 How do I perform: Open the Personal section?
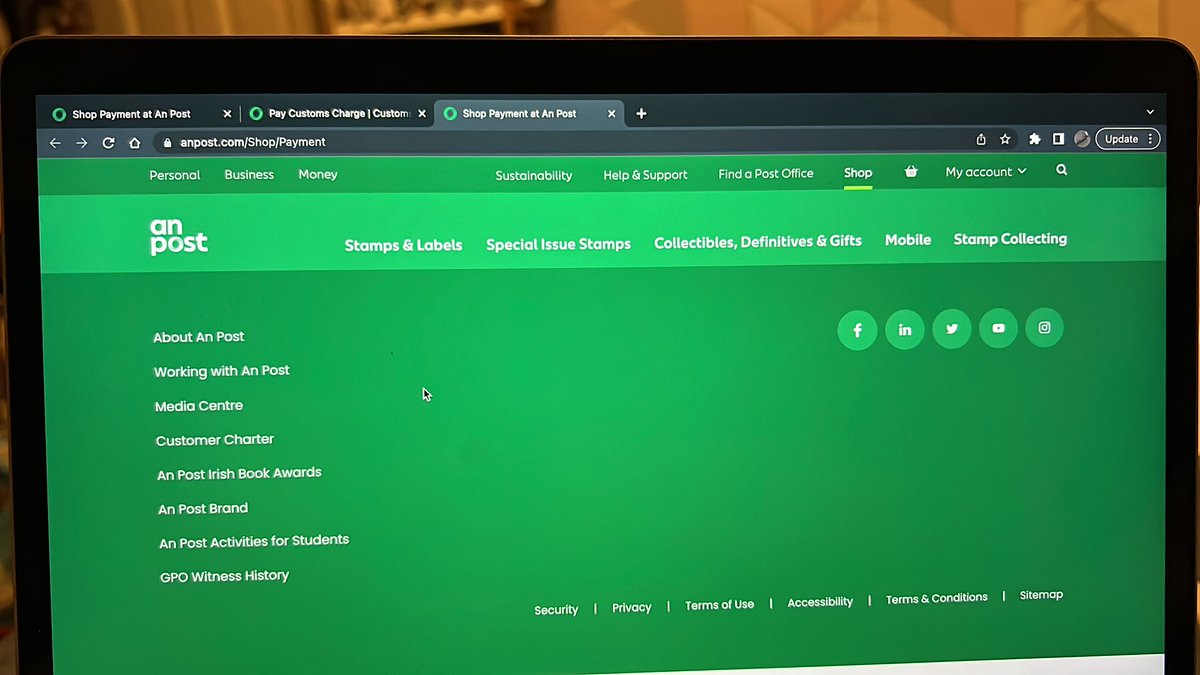(x=175, y=175)
